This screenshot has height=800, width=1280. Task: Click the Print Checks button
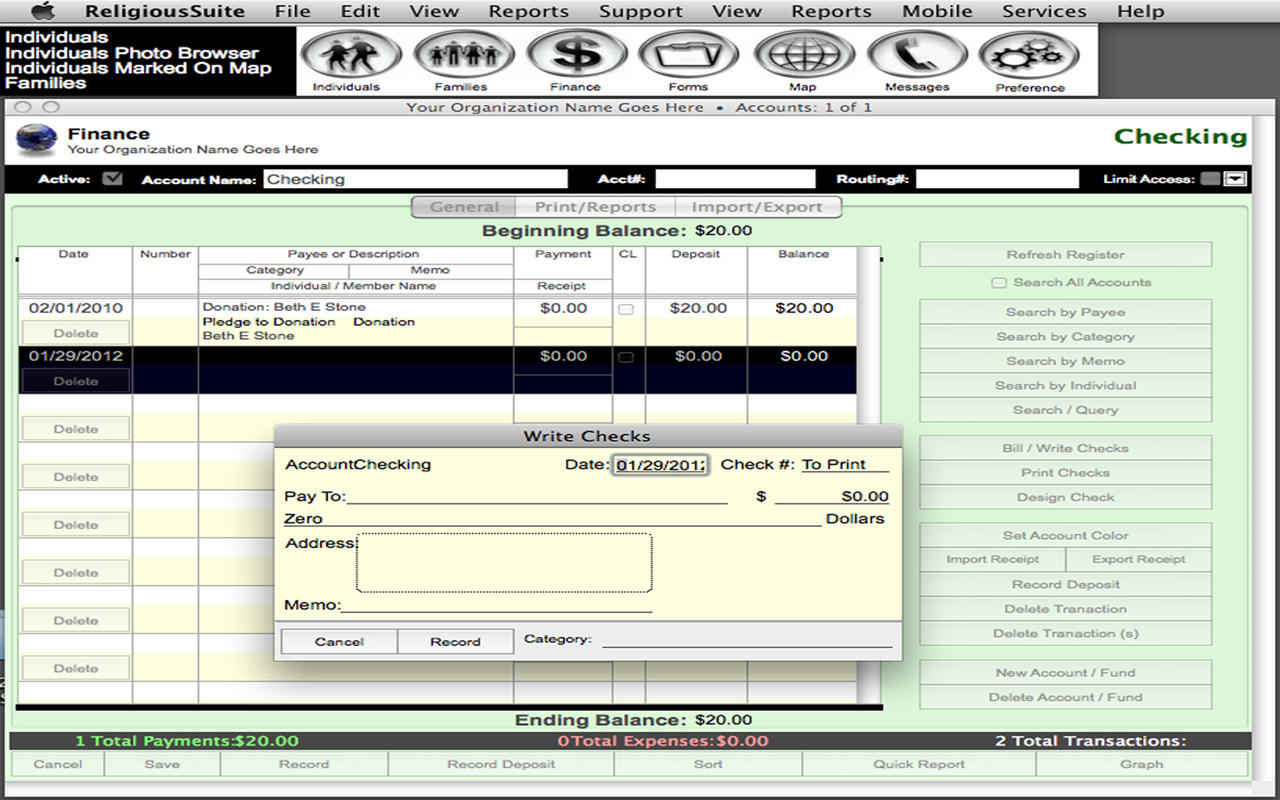pos(1065,472)
